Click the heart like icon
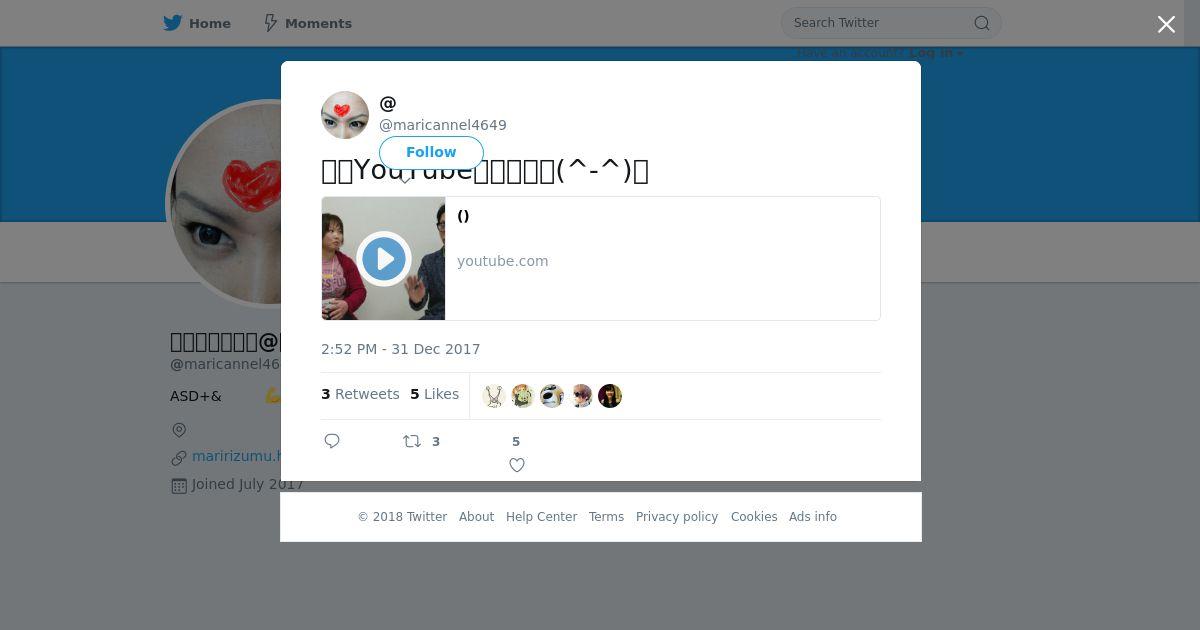1200x630 pixels. (x=517, y=465)
